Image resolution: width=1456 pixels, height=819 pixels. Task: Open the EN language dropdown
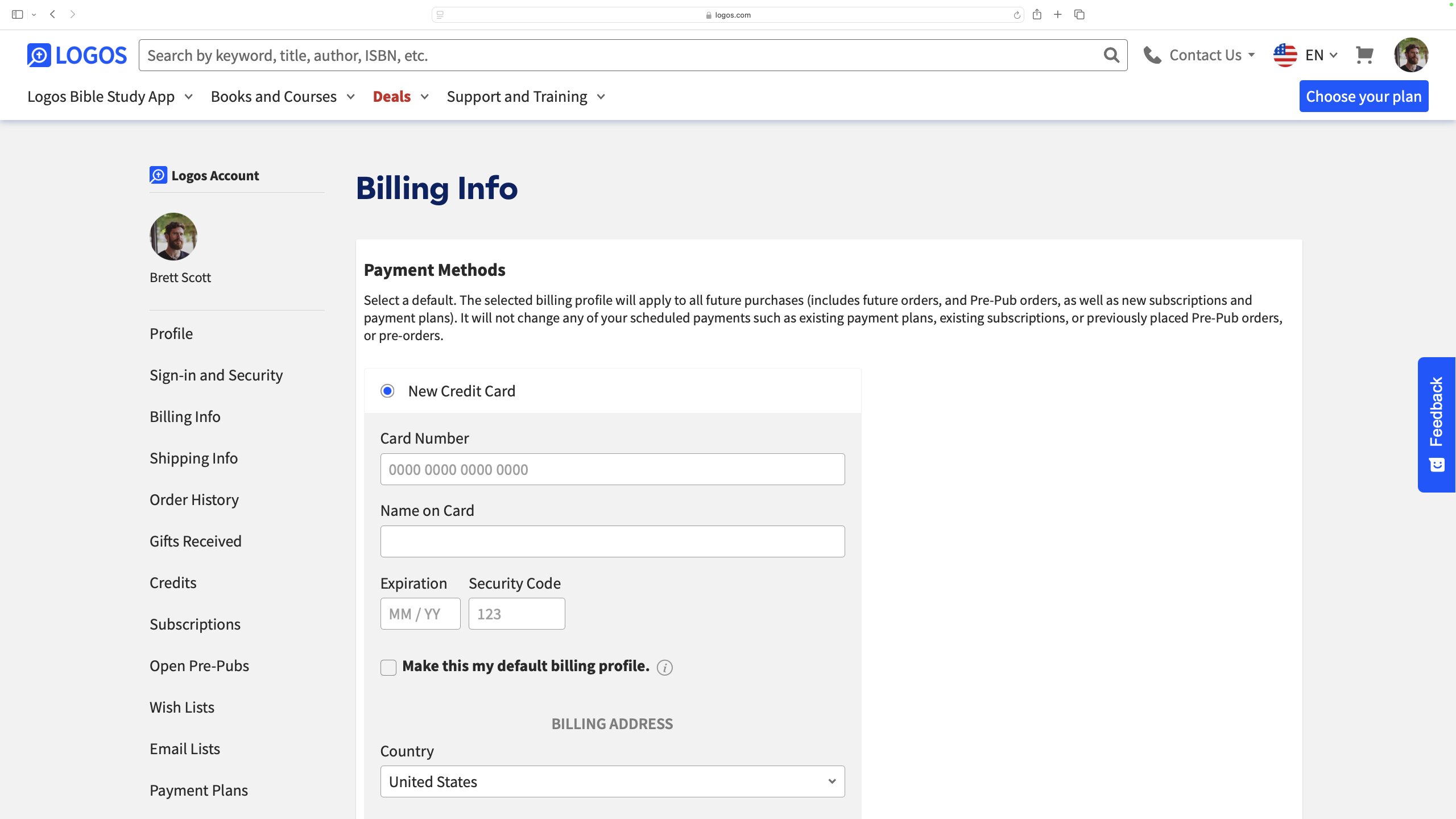point(1321,55)
